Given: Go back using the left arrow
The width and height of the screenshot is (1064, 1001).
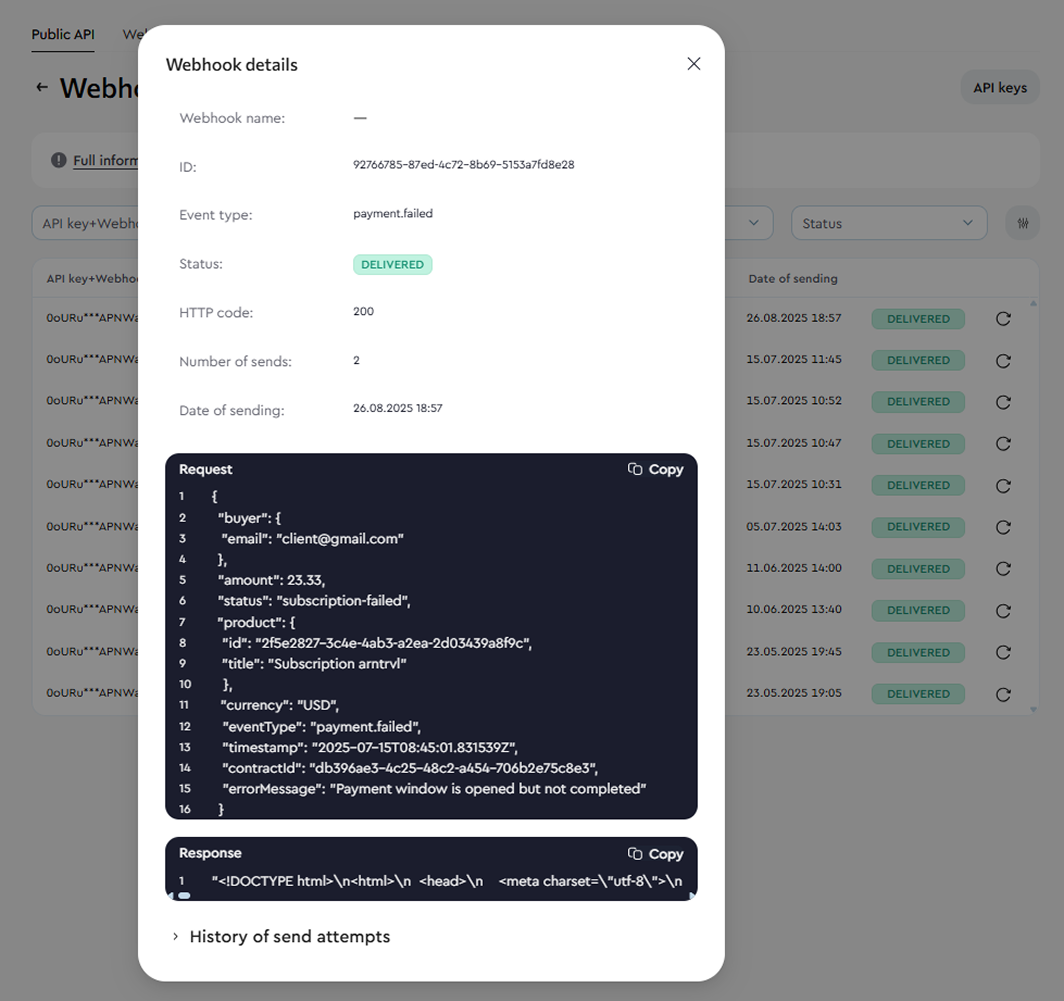Looking at the screenshot, I should [x=42, y=87].
